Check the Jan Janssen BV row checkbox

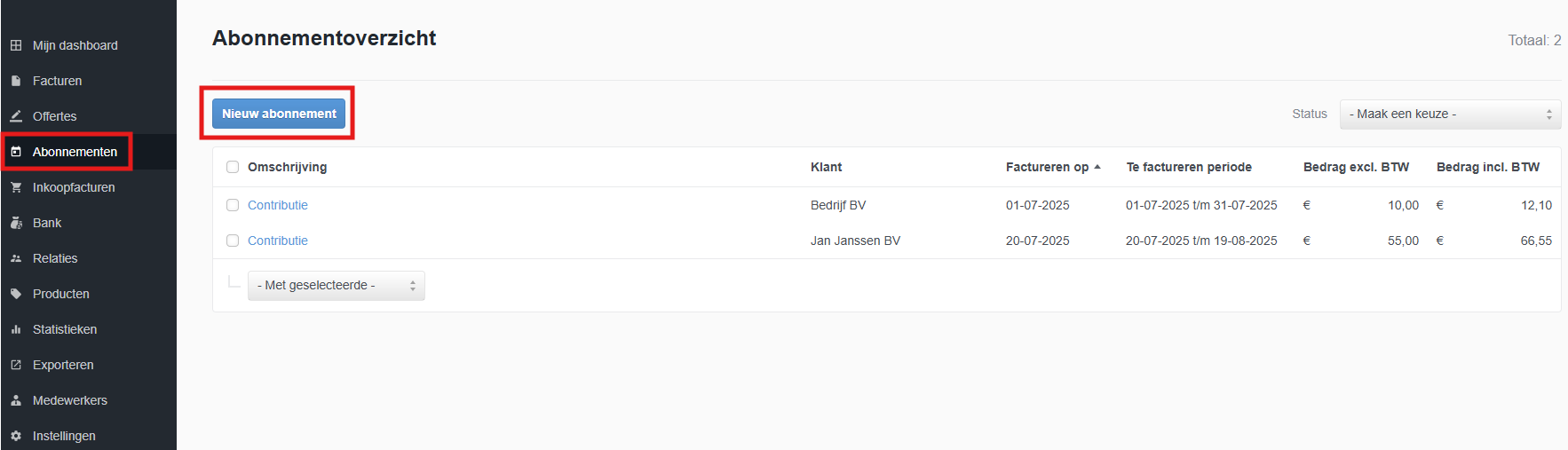[233, 241]
